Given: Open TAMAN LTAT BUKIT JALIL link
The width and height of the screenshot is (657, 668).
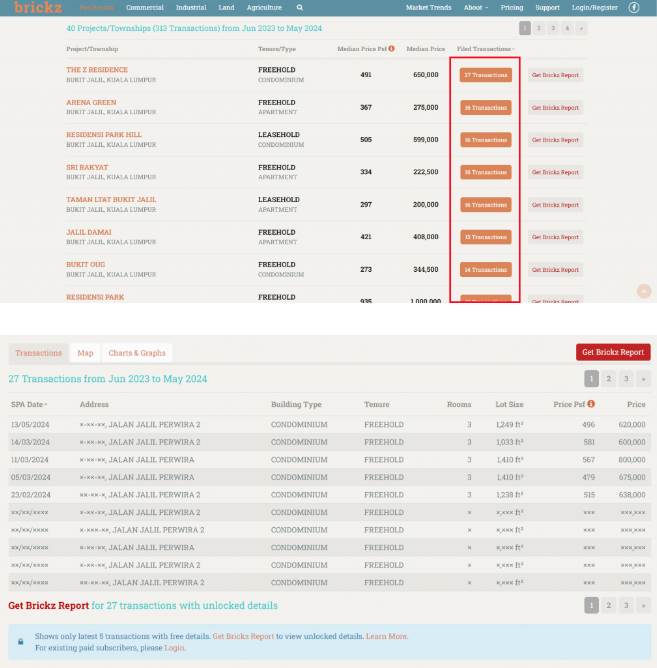Looking at the screenshot, I should [111, 199].
